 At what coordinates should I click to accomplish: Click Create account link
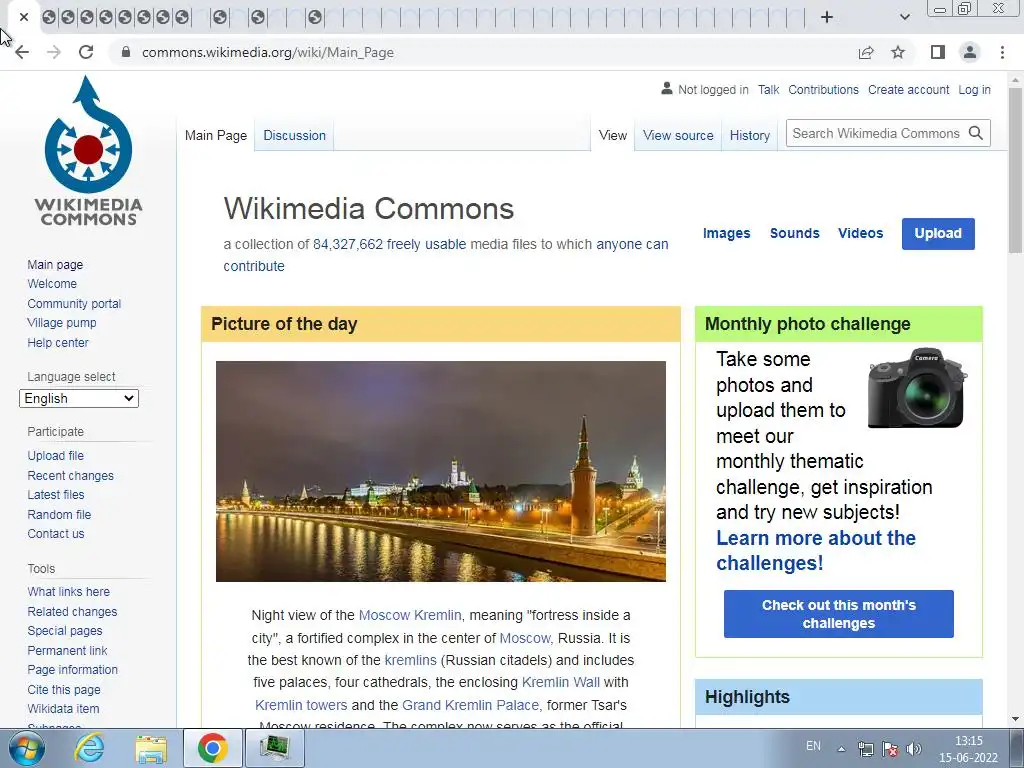[x=908, y=89]
